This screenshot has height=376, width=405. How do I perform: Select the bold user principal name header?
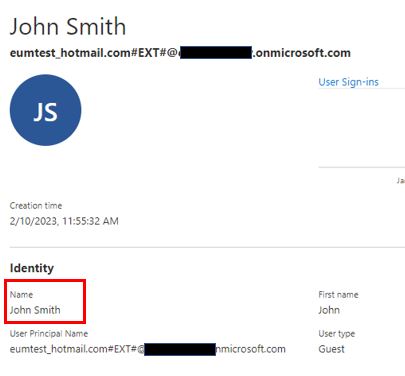click(x=180, y=53)
